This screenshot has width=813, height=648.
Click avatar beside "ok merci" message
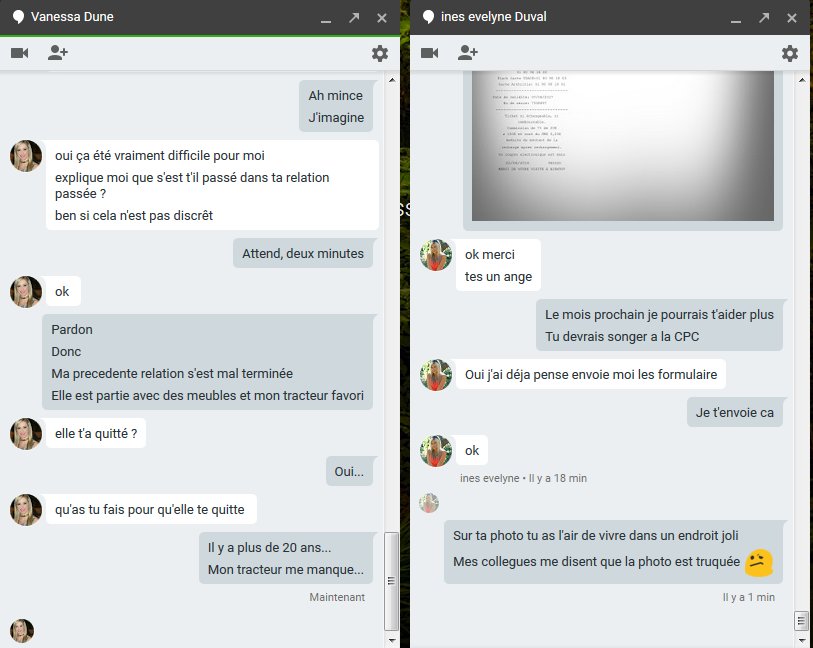point(436,256)
